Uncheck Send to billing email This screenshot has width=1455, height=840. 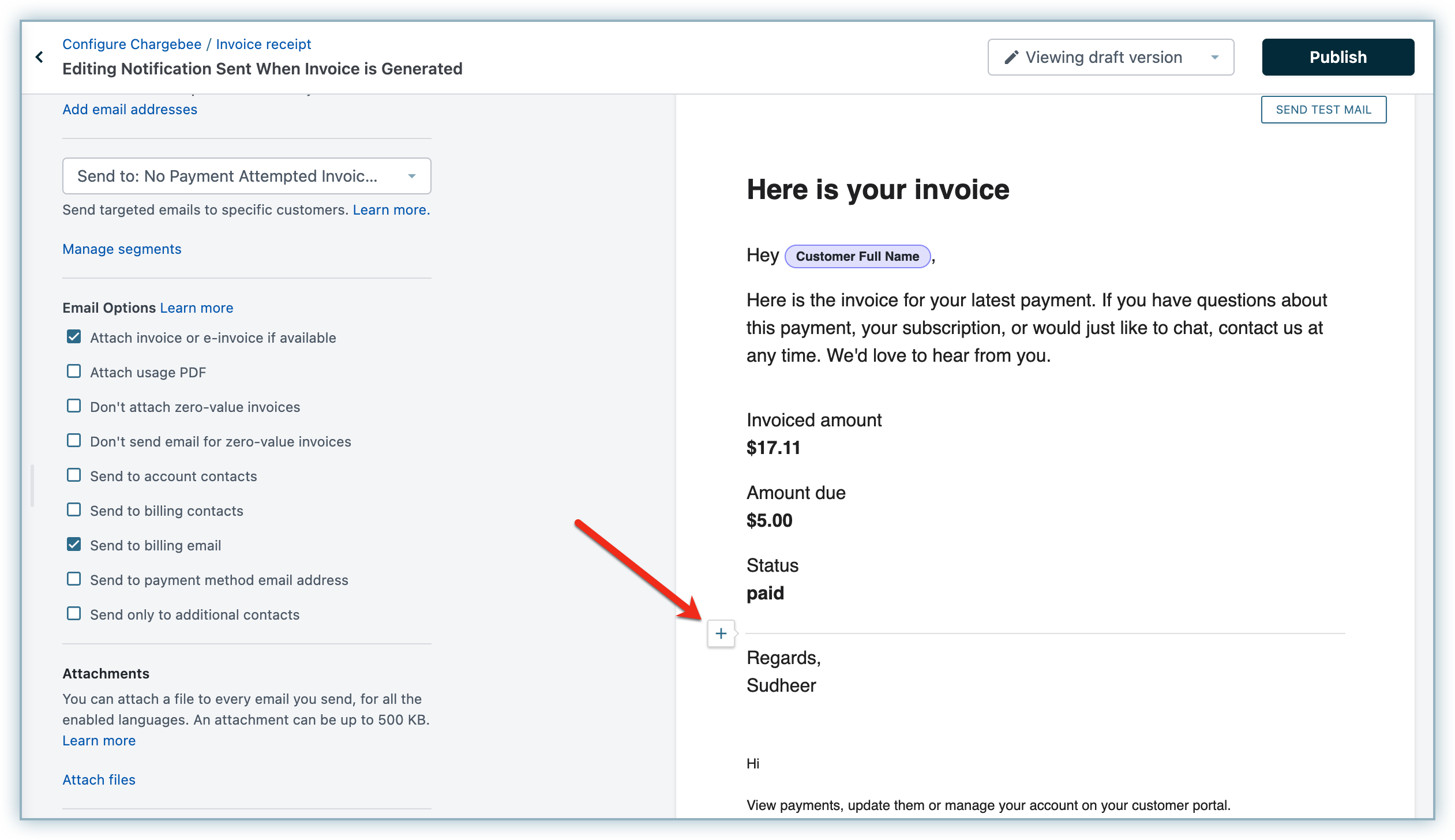pos(74,545)
